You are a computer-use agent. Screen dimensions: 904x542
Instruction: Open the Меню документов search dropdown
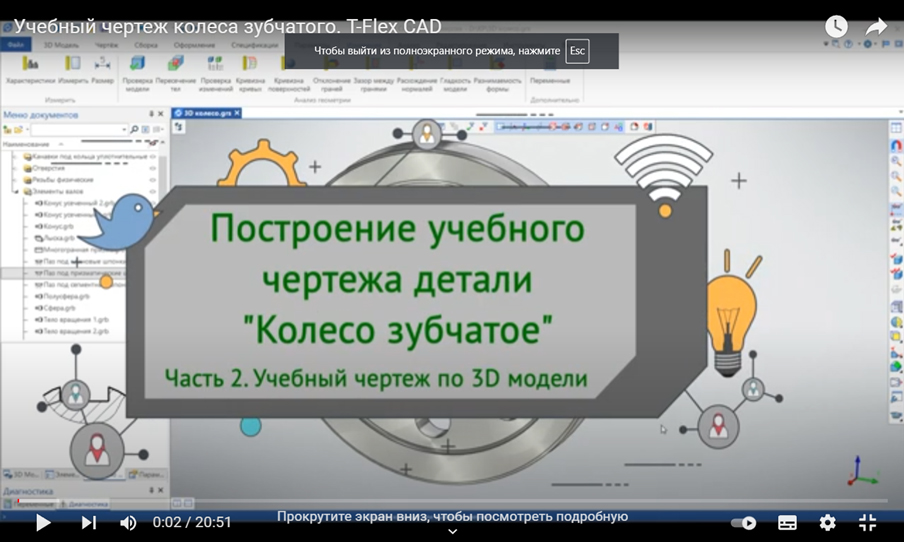[125, 129]
